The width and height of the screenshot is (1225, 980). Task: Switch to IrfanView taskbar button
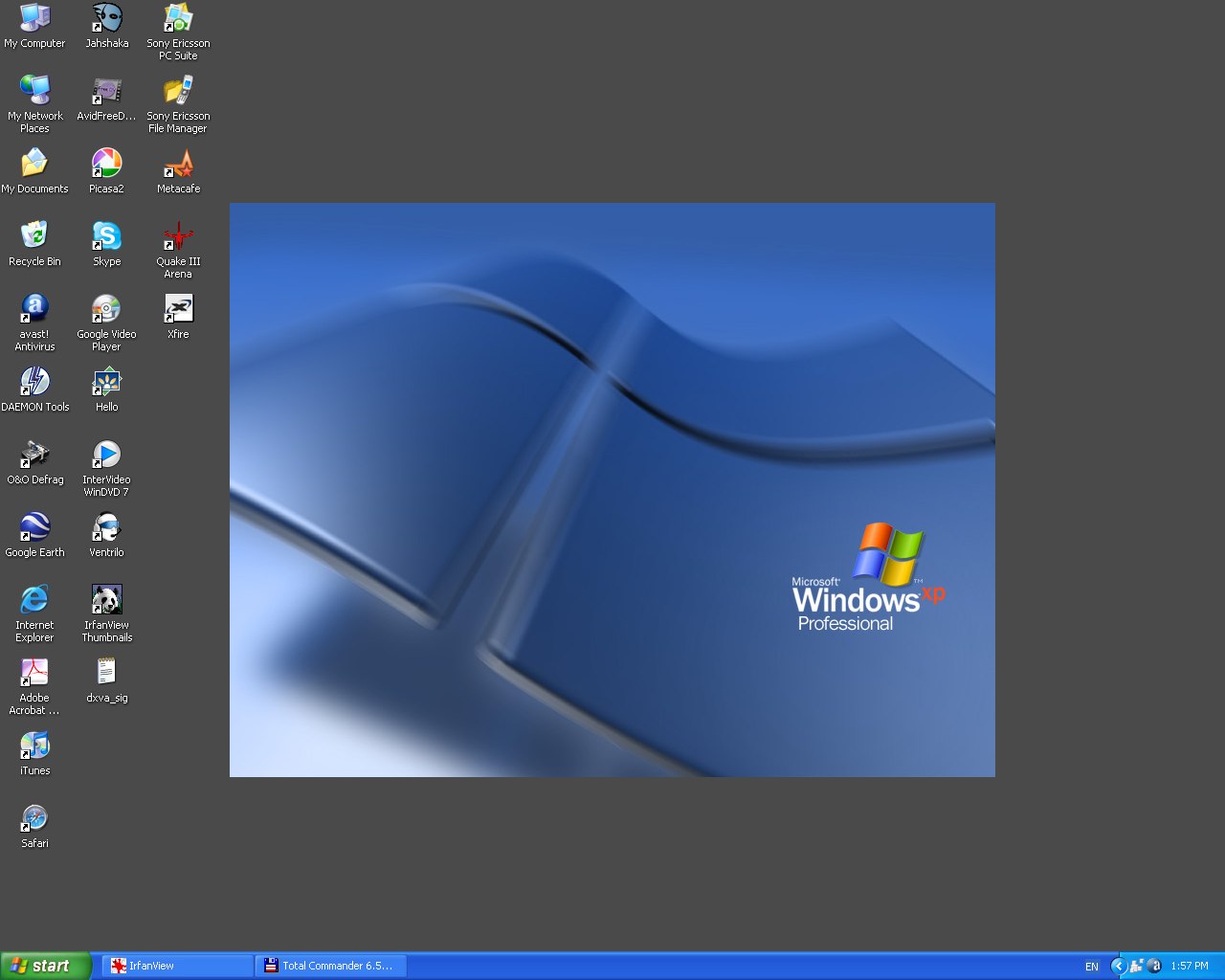[177, 966]
